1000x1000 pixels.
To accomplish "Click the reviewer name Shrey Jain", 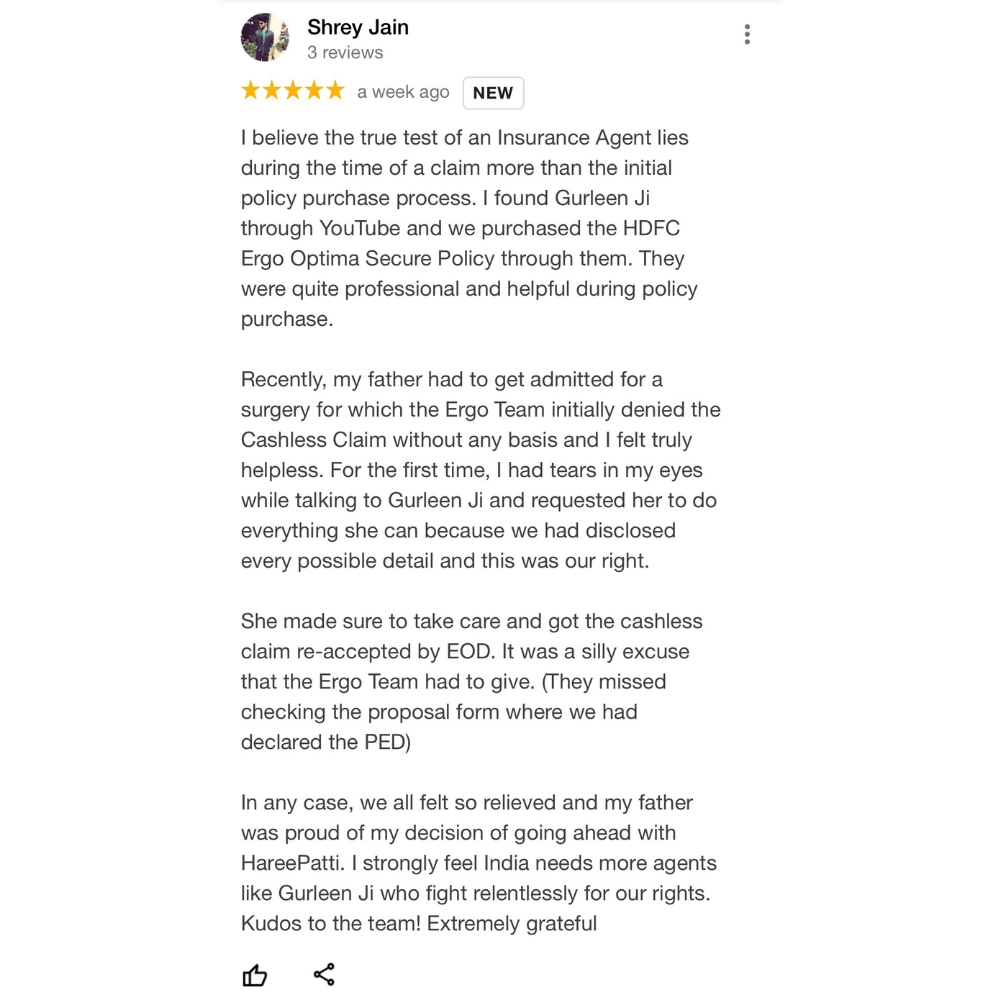I will pos(357,27).
